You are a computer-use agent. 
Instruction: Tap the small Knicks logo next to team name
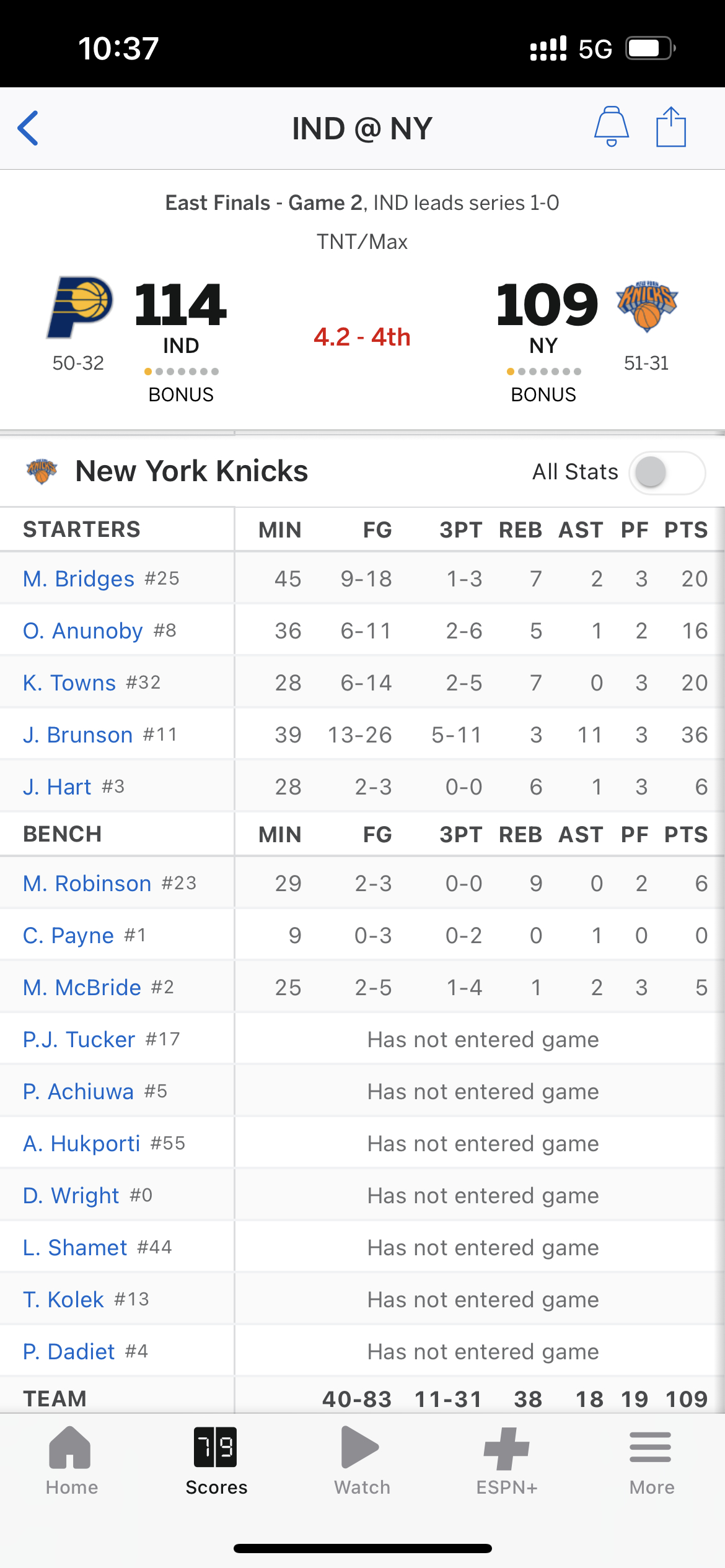[x=42, y=471]
